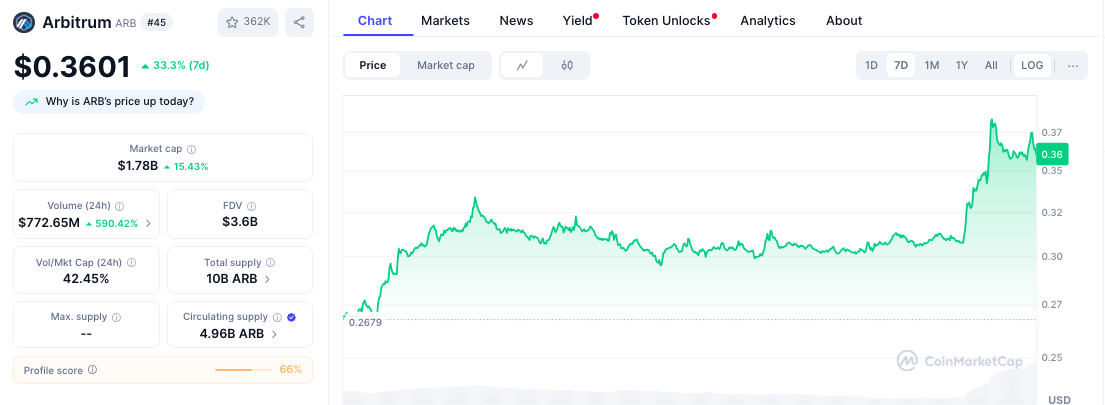This screenshot has width=1105, height=405.
Task: Click the Circulating supply info icon
Action: (278, 318)
